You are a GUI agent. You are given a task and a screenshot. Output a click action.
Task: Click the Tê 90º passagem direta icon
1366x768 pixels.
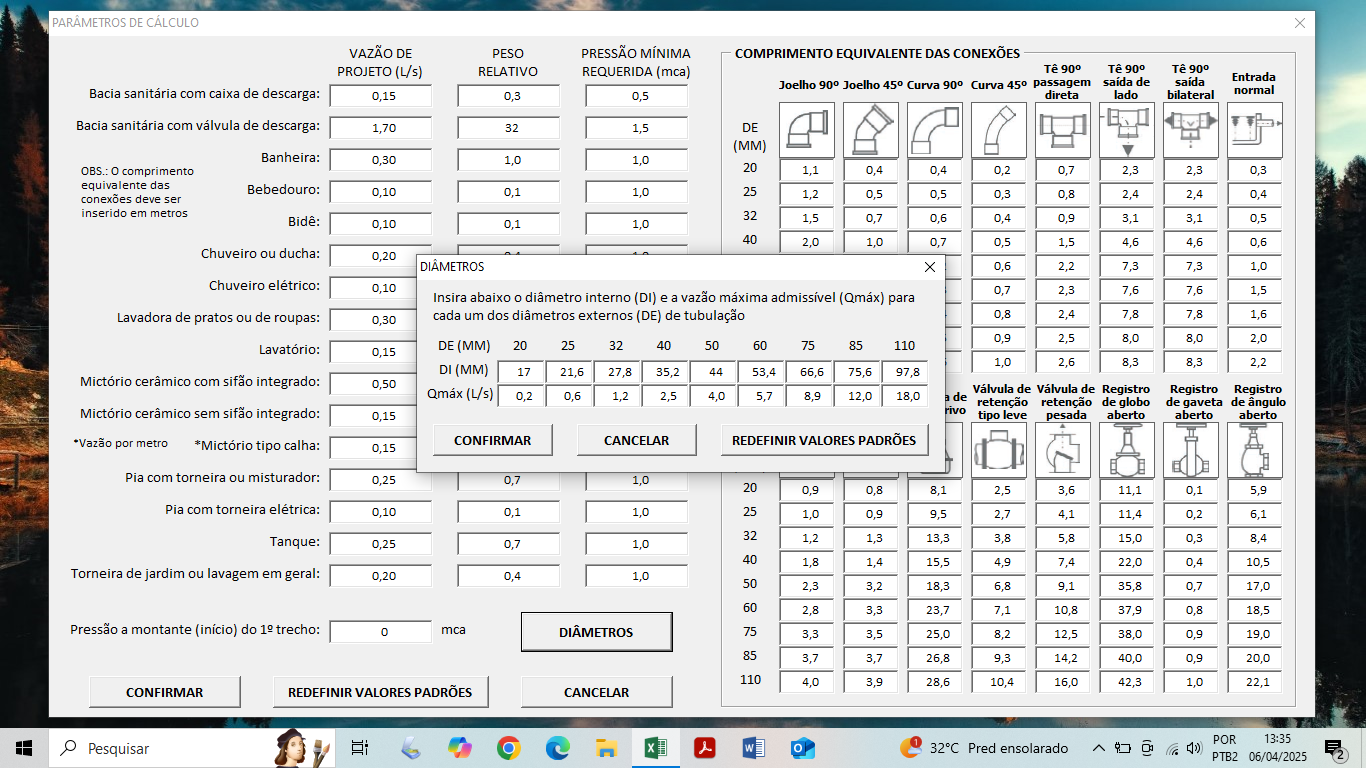[x=1063, y=130]
